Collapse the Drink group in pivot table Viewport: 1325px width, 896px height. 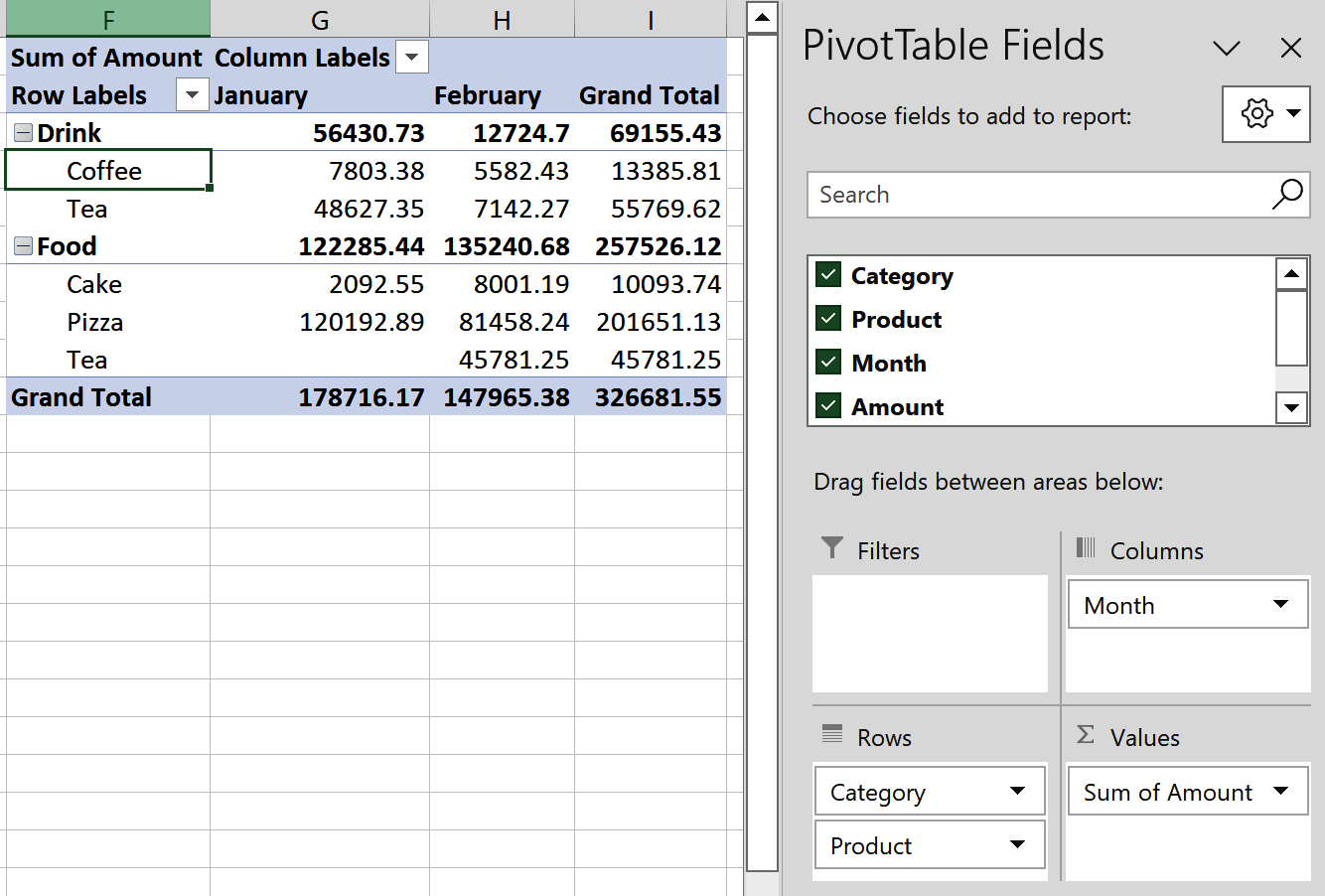pyautogui.click(x=24, y=133)
